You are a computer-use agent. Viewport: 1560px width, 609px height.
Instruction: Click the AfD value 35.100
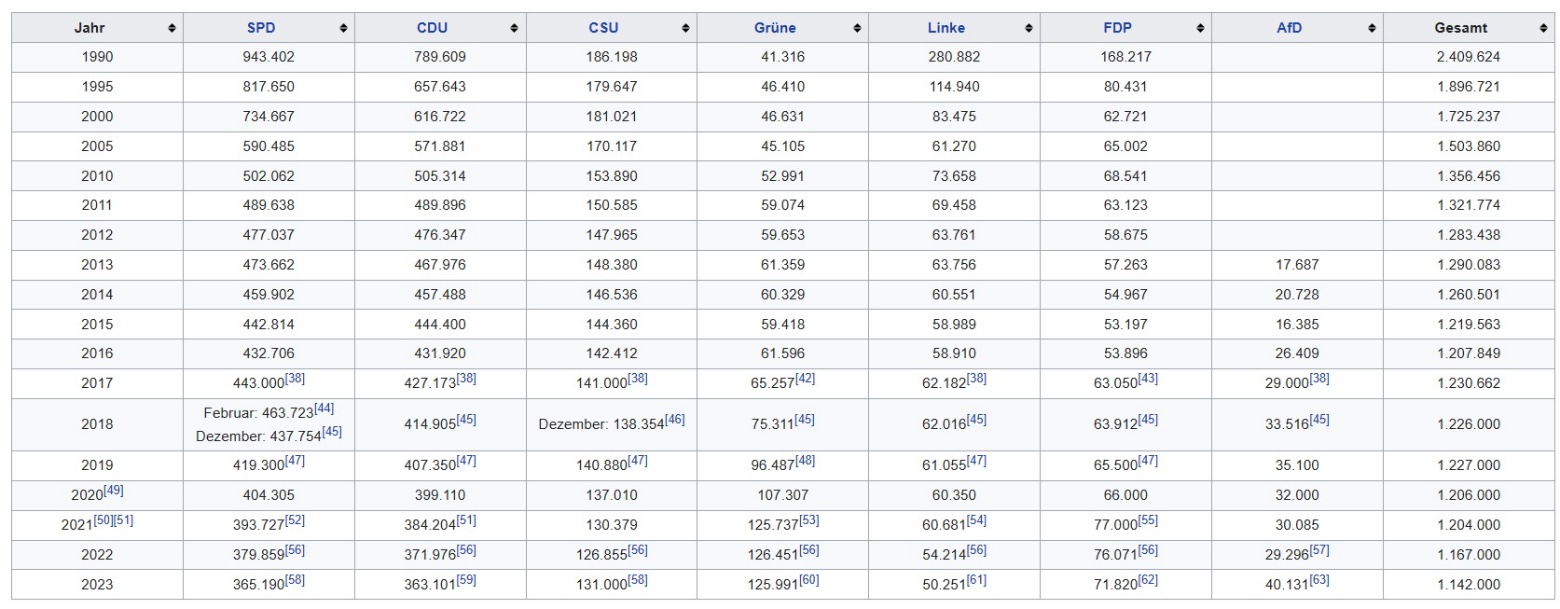pyautogui.click(x=1297, y=465)
